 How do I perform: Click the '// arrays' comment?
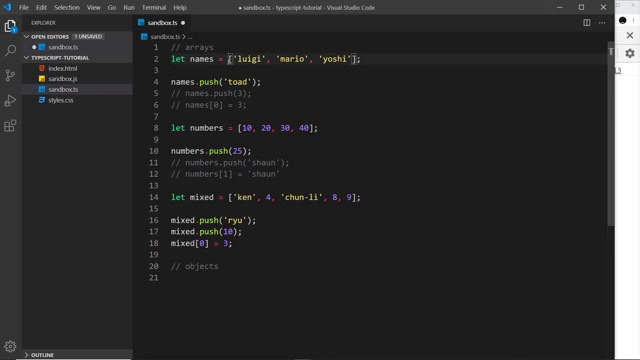pos(192,48)
